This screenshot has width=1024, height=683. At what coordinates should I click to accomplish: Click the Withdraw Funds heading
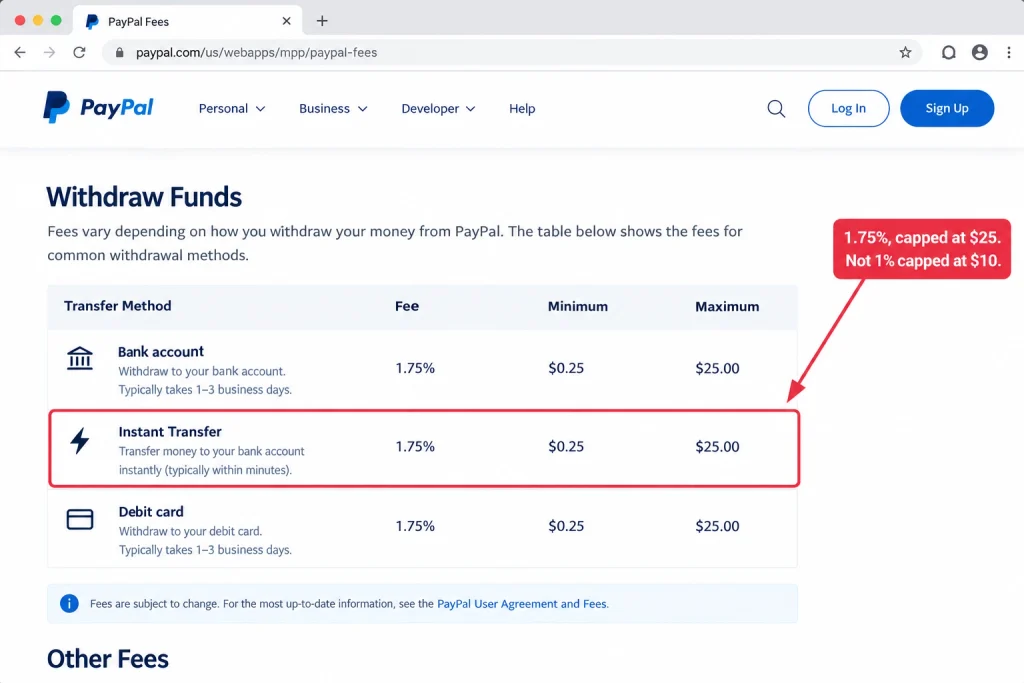point(144,197)
